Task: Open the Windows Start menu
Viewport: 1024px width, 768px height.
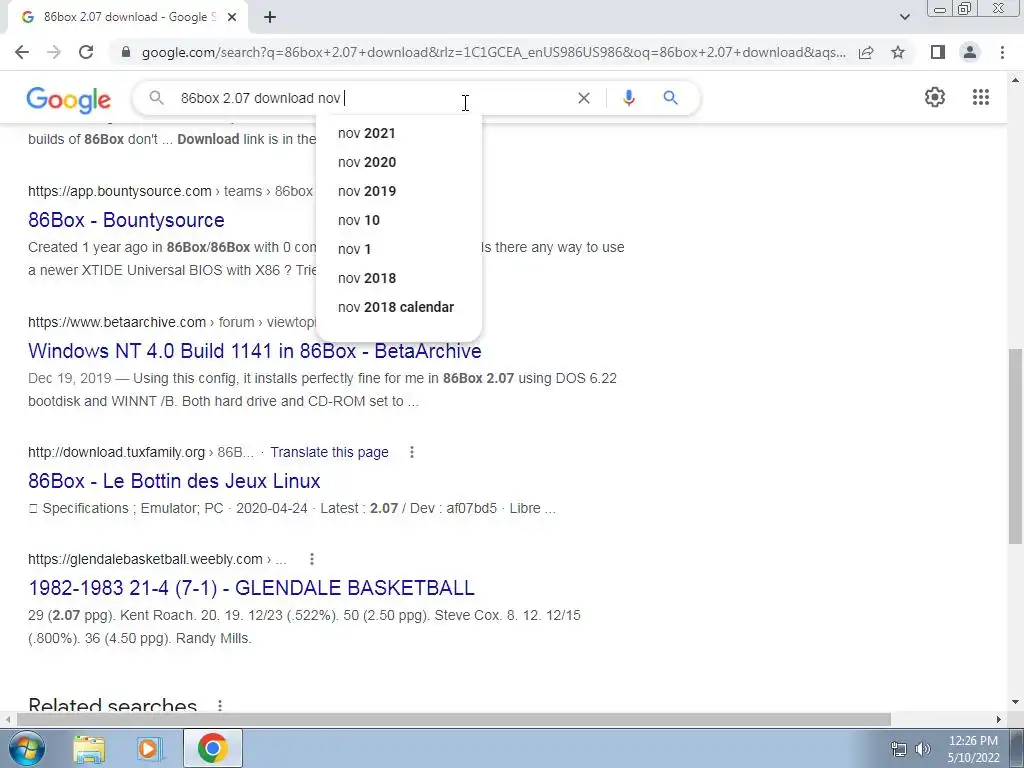Action: (x=26, y=748)
